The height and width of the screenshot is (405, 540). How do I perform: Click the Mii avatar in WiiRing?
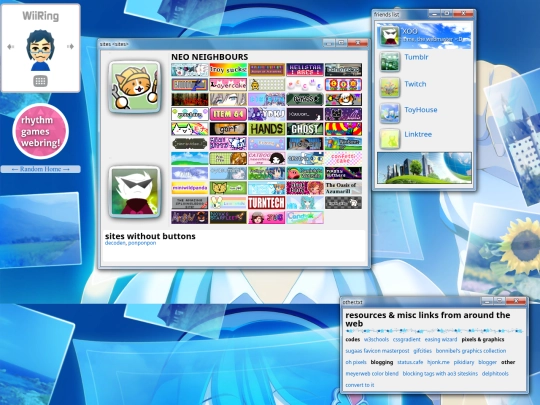click(x=40, y=50)
